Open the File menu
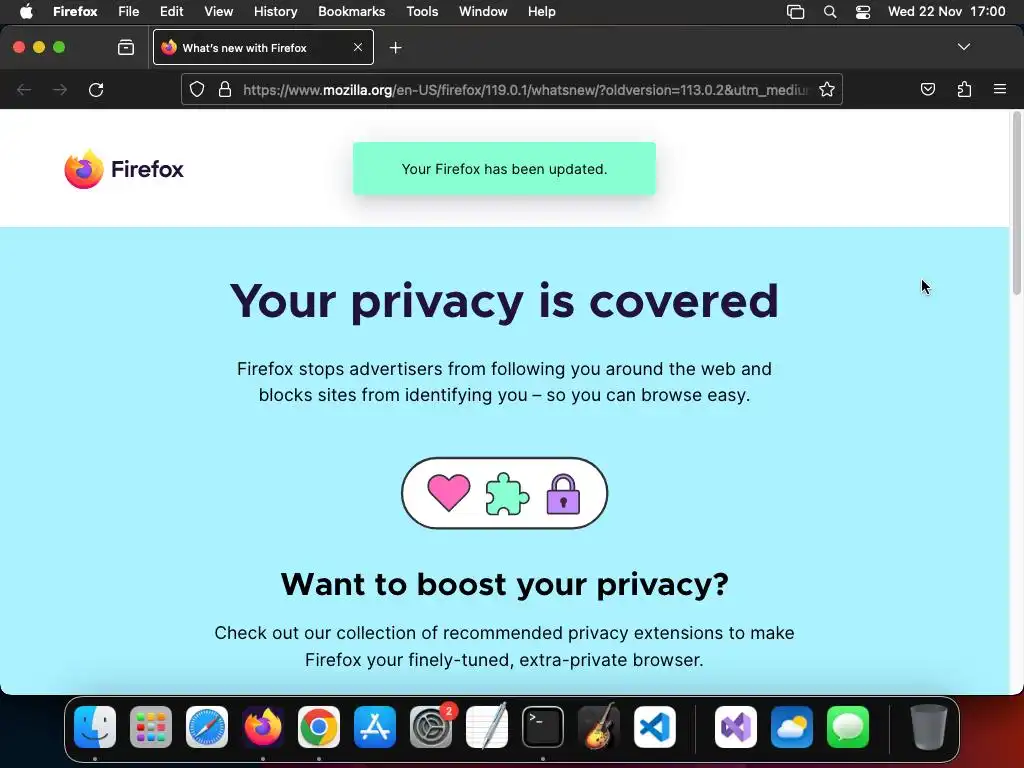Image resolution: width=1024 pixels, height=768 pixels. tap(129, 12)
